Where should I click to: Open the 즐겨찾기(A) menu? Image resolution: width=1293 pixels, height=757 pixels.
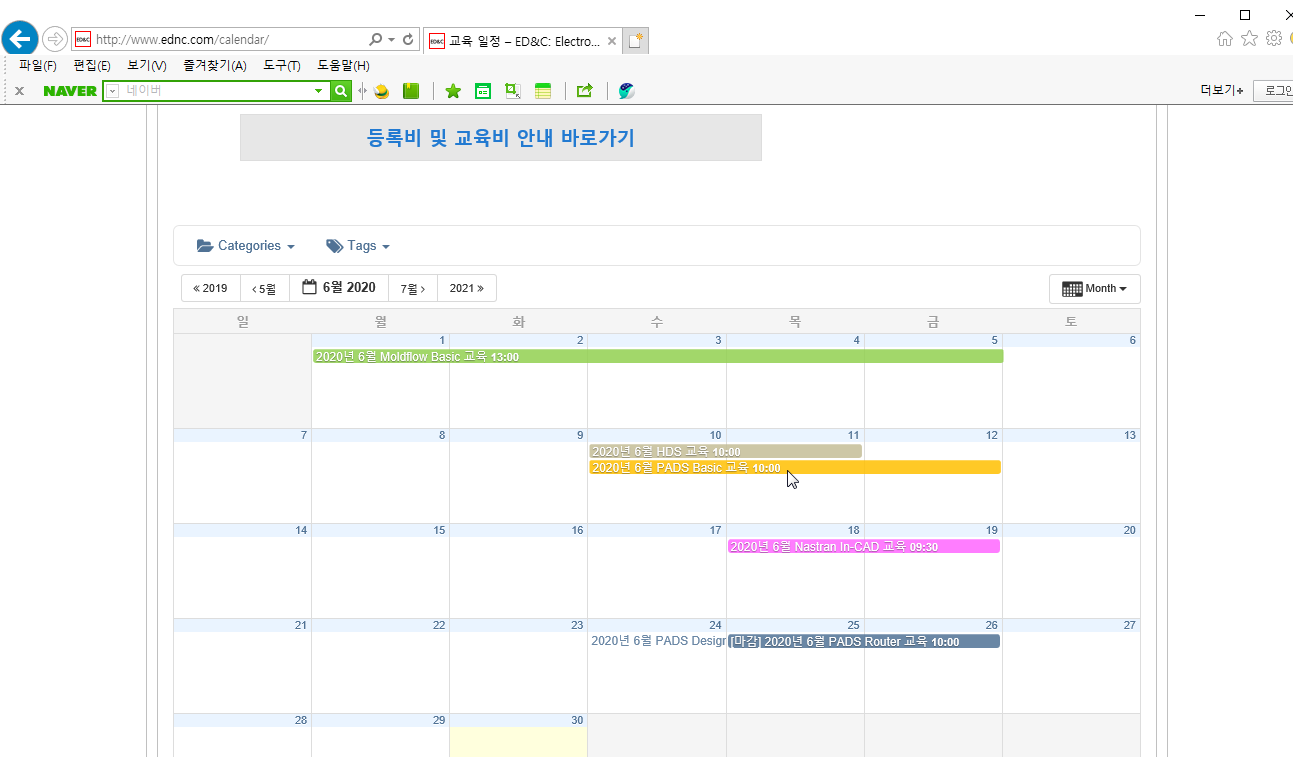214,66
